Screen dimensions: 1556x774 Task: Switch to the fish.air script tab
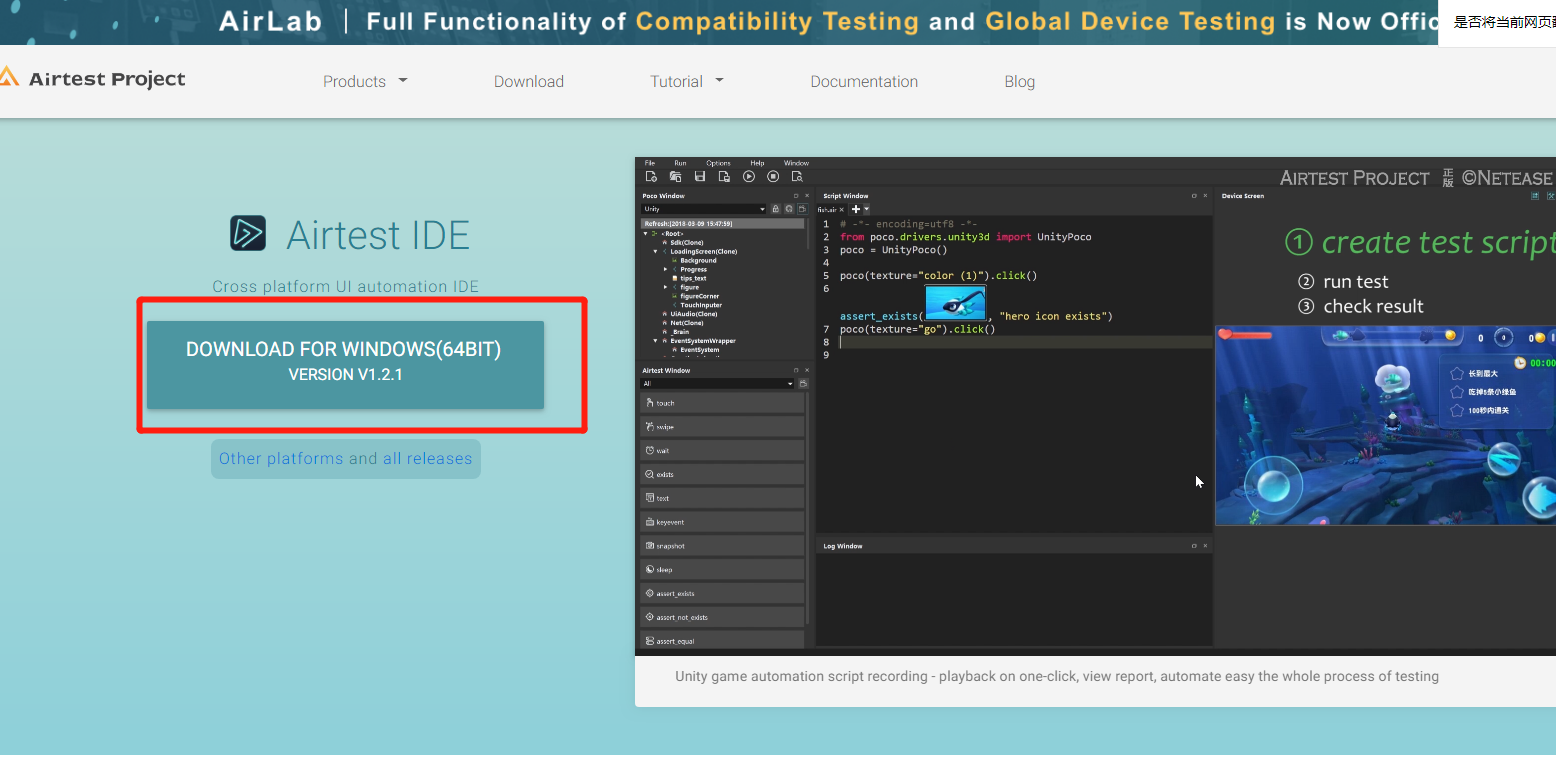coord(827,210)
